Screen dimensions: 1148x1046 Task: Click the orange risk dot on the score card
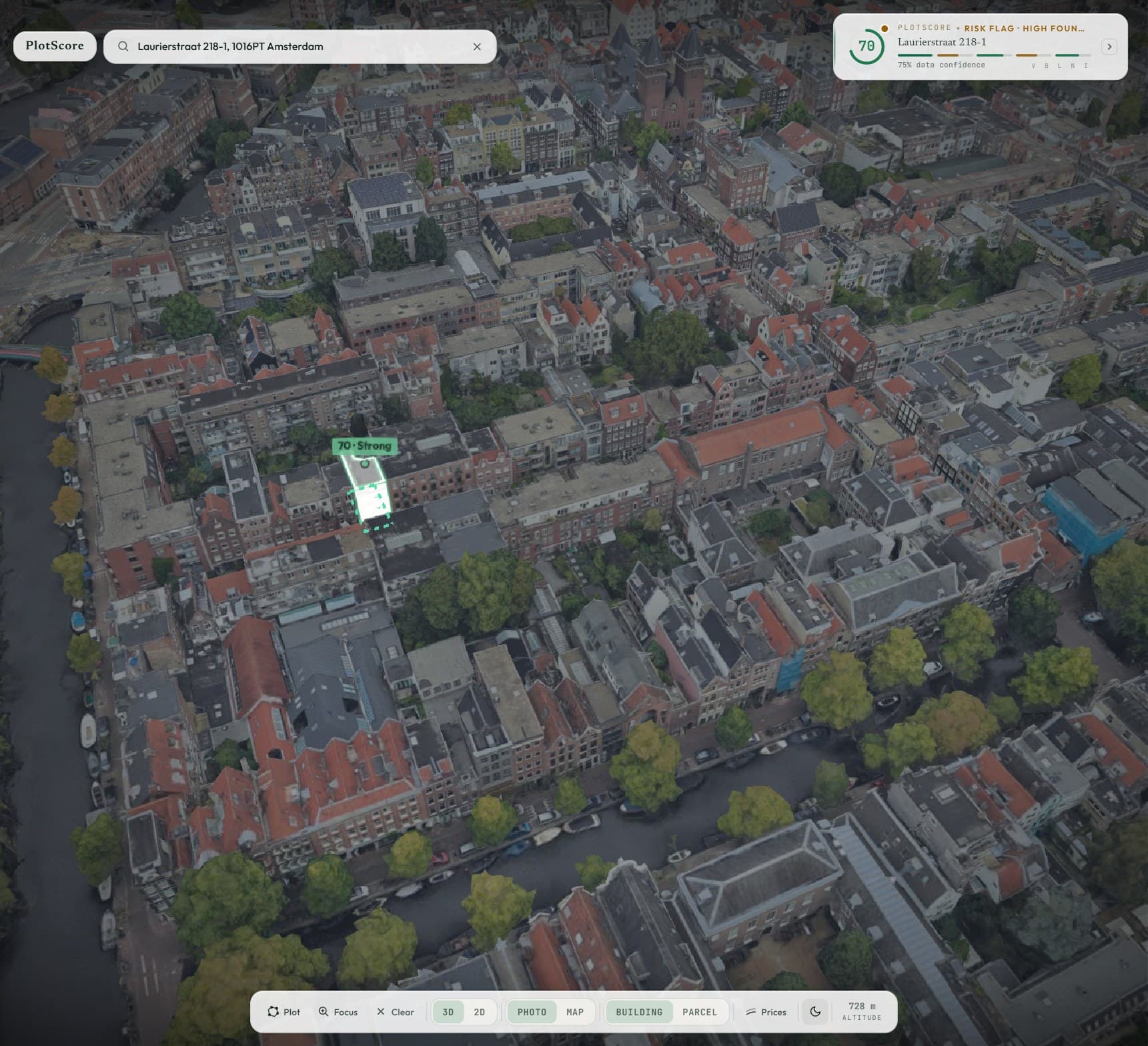[x=885, y=28]
